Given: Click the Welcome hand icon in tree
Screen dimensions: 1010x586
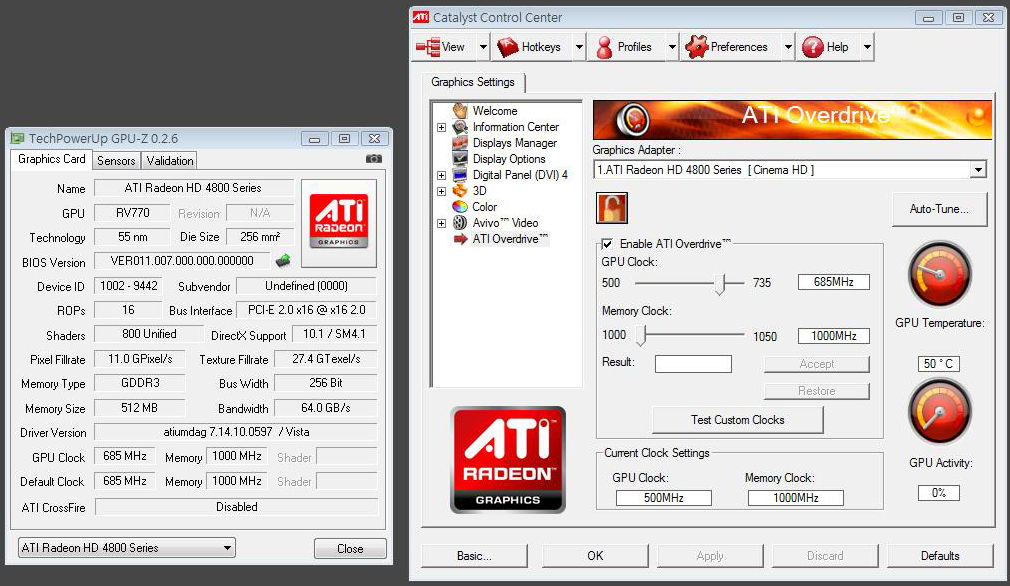Looking at the screenshot, I should point(459,111).
